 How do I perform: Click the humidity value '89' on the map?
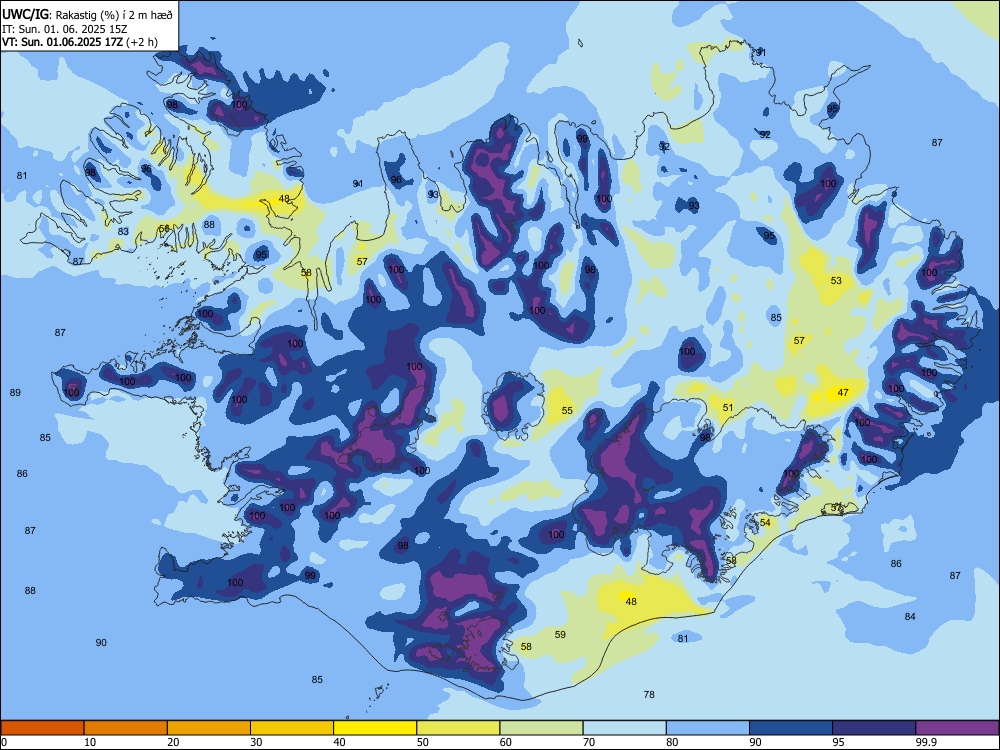click(15, 392)
